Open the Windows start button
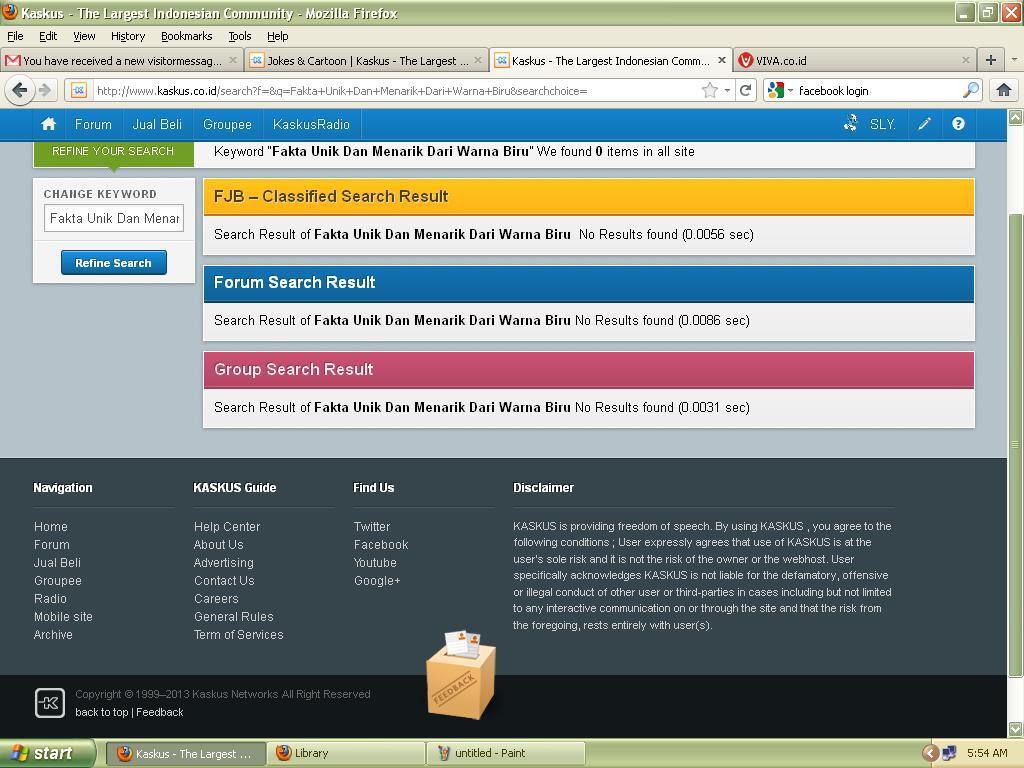1024x768 pixels. click(x=47, y=753)
